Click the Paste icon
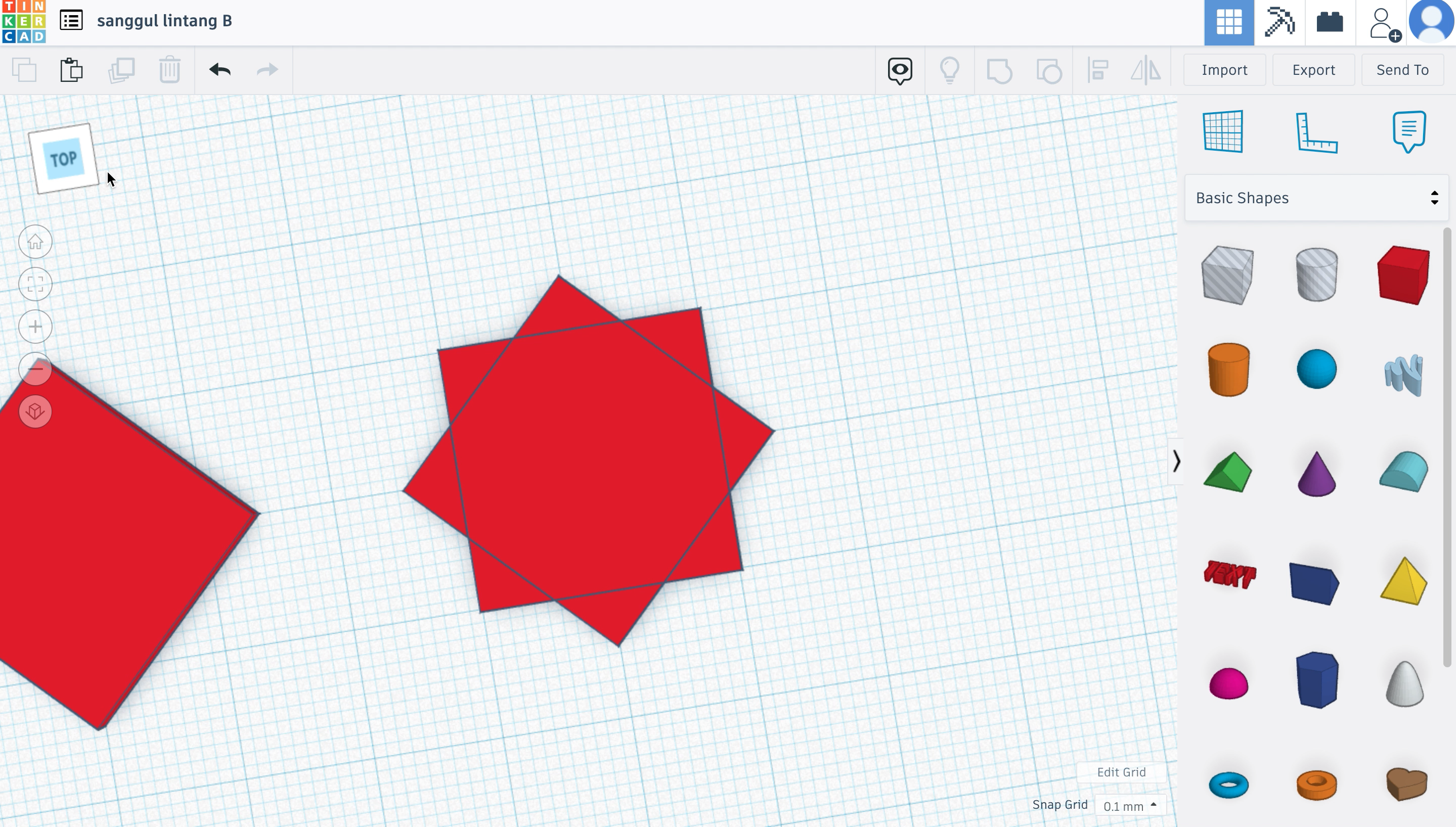 [72, 70]
